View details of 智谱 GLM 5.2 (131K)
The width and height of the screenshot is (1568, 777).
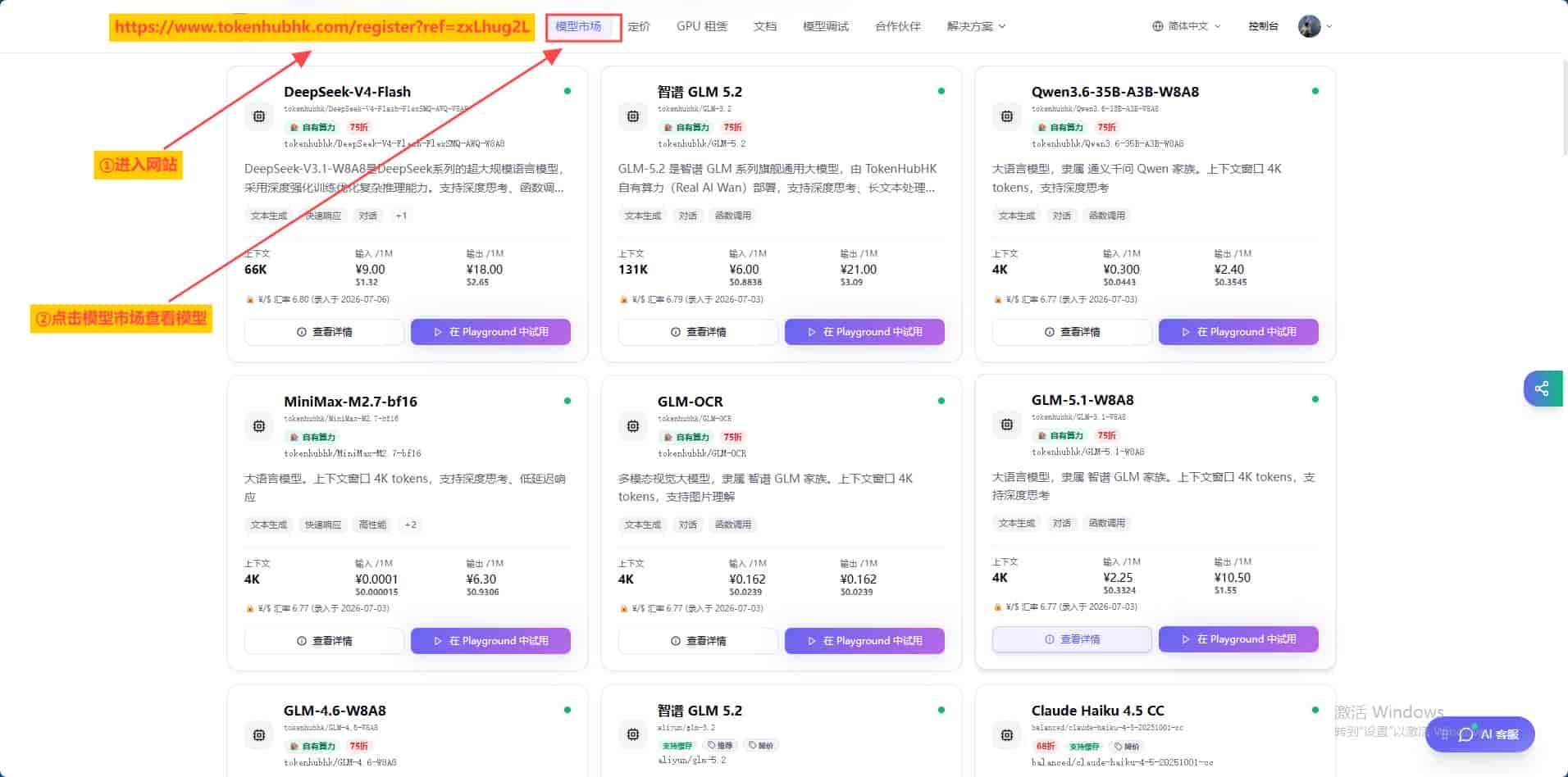pyautogui.click(x=698, y=332)
